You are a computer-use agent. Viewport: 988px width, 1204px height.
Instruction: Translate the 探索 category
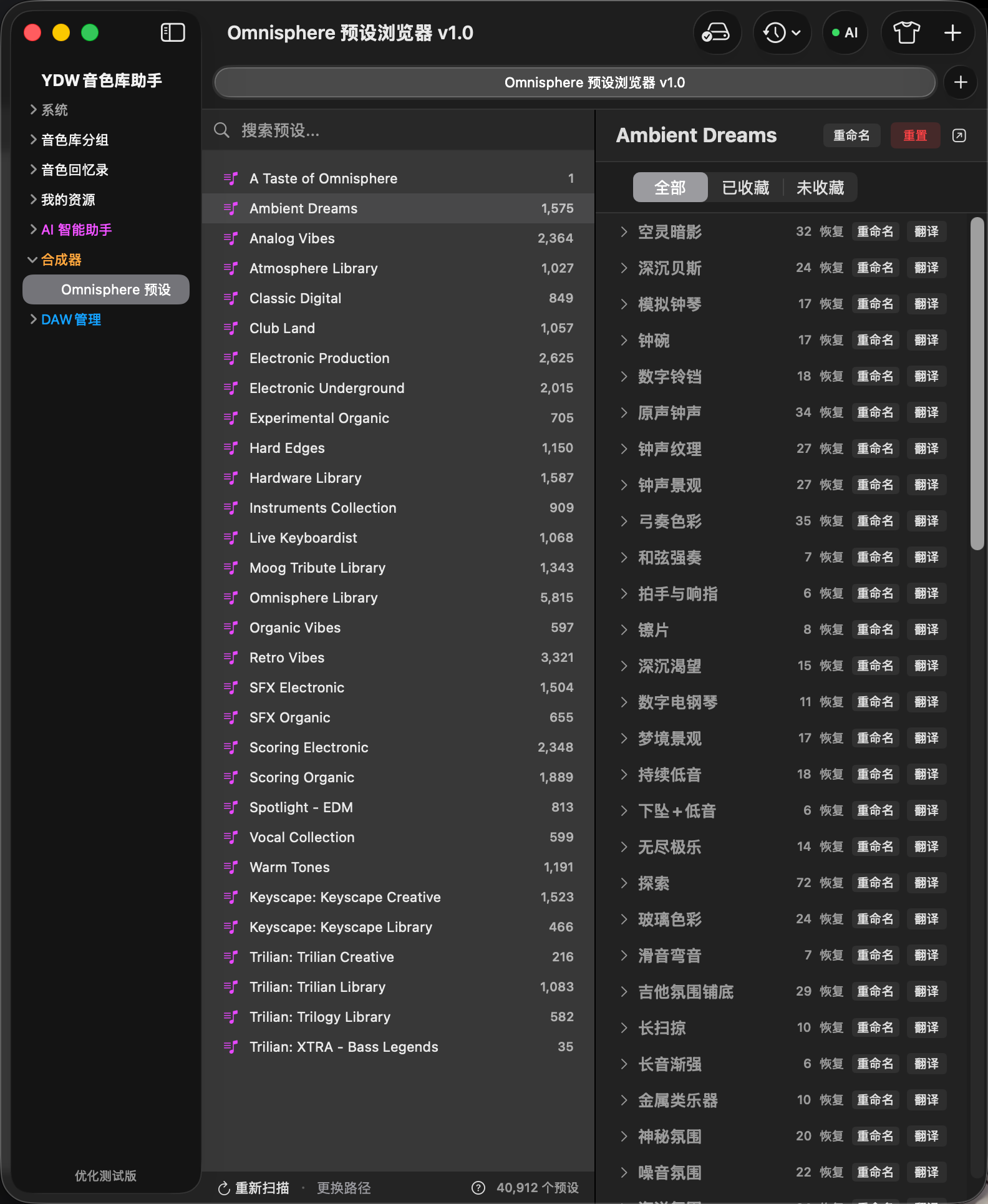(x=926, y=883)
